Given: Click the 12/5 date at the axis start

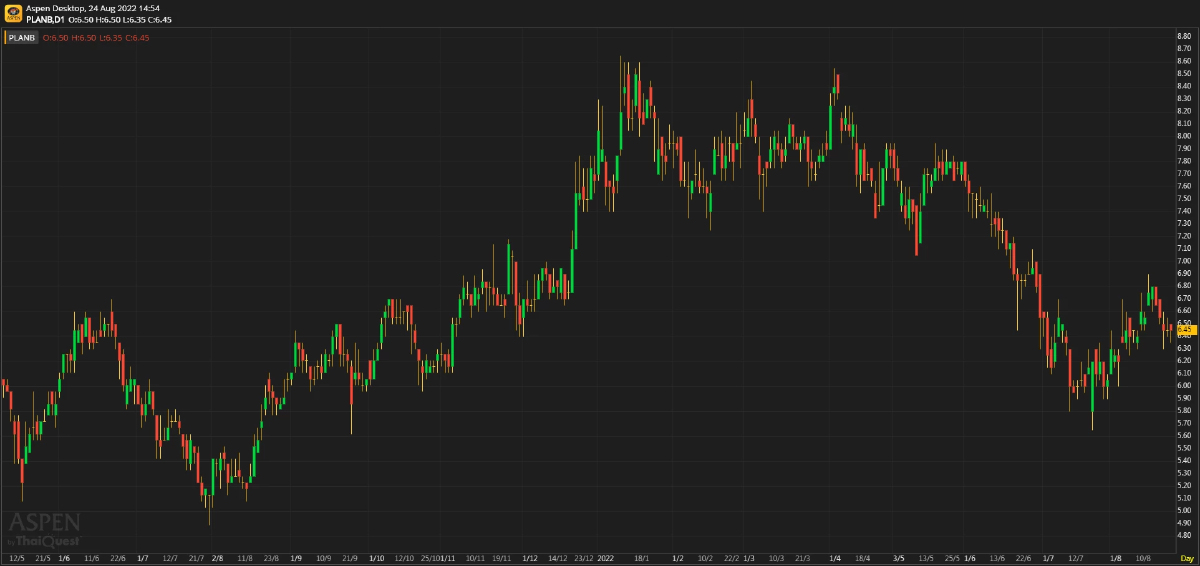Looking at the screenshot, I should click(x=17, y=558).
